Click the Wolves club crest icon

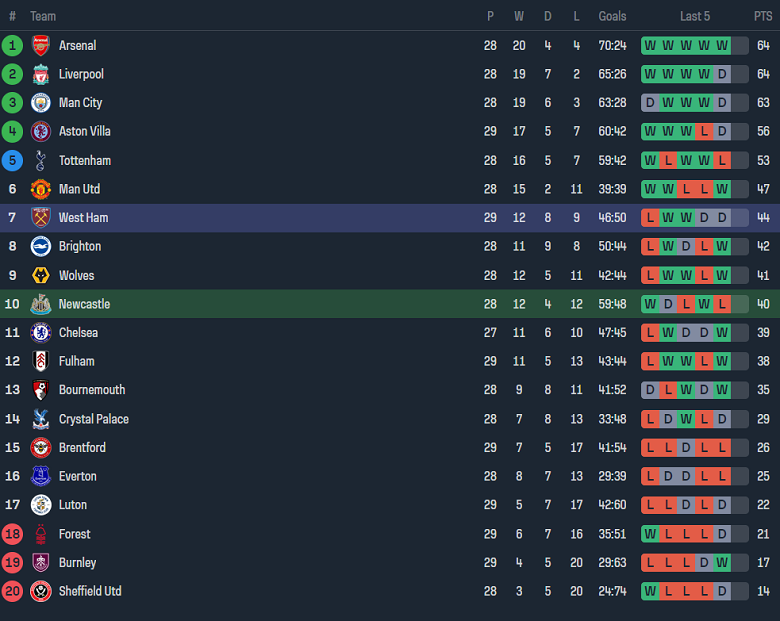pos(40,275)
